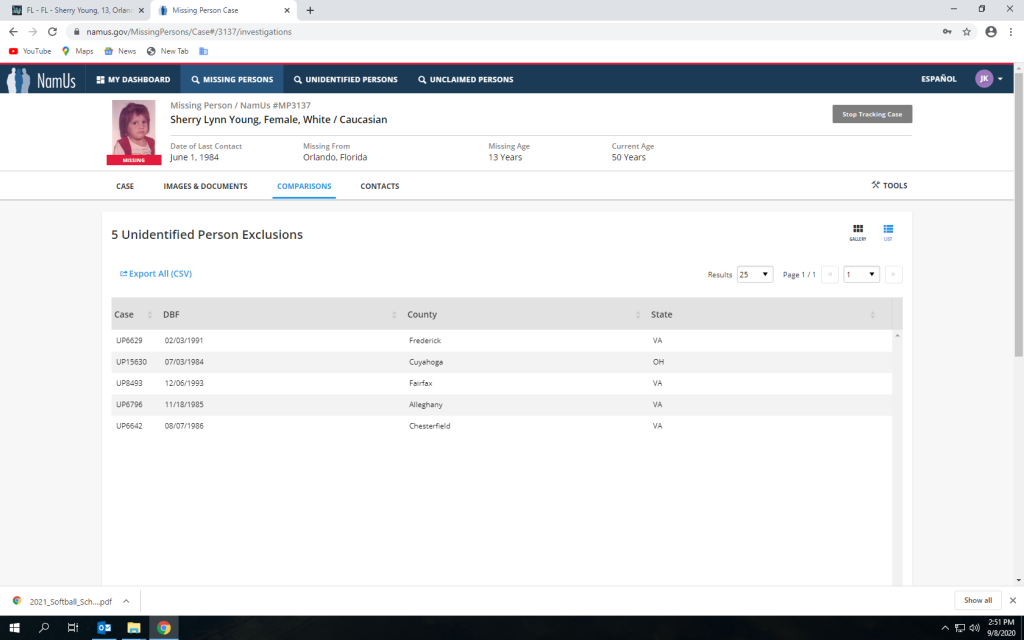Open the page number dropdown
This screenshot has height=640, width=1024.
(x=861, y=274)
